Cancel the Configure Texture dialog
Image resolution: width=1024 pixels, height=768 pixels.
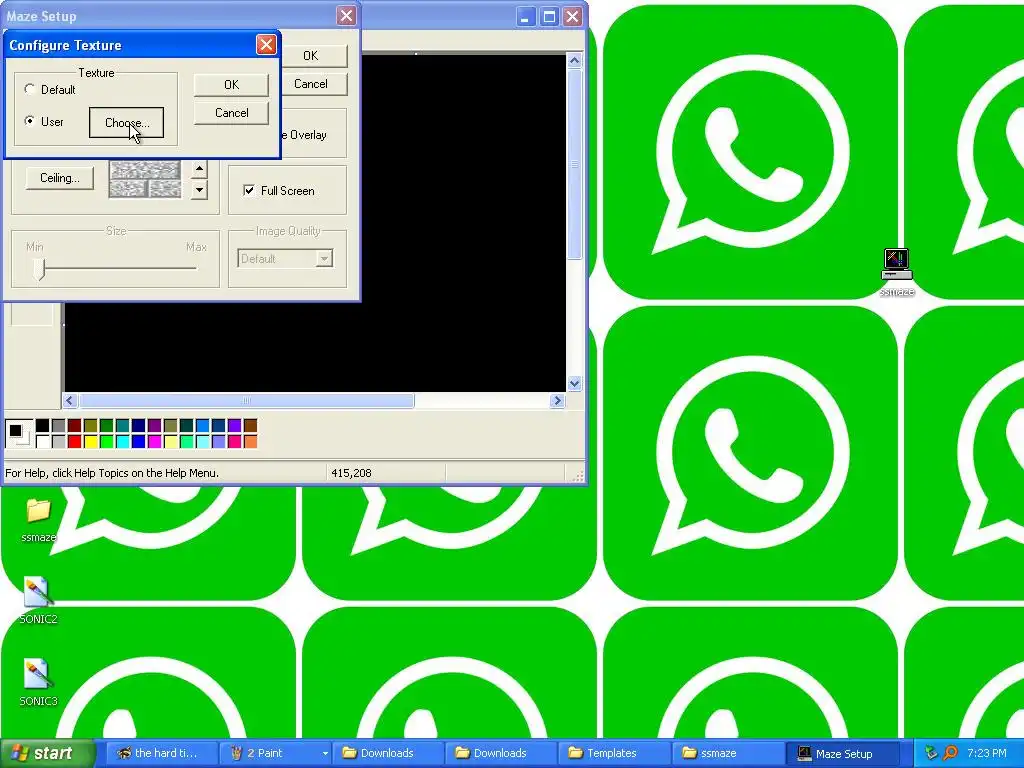(x=231, y=113)
